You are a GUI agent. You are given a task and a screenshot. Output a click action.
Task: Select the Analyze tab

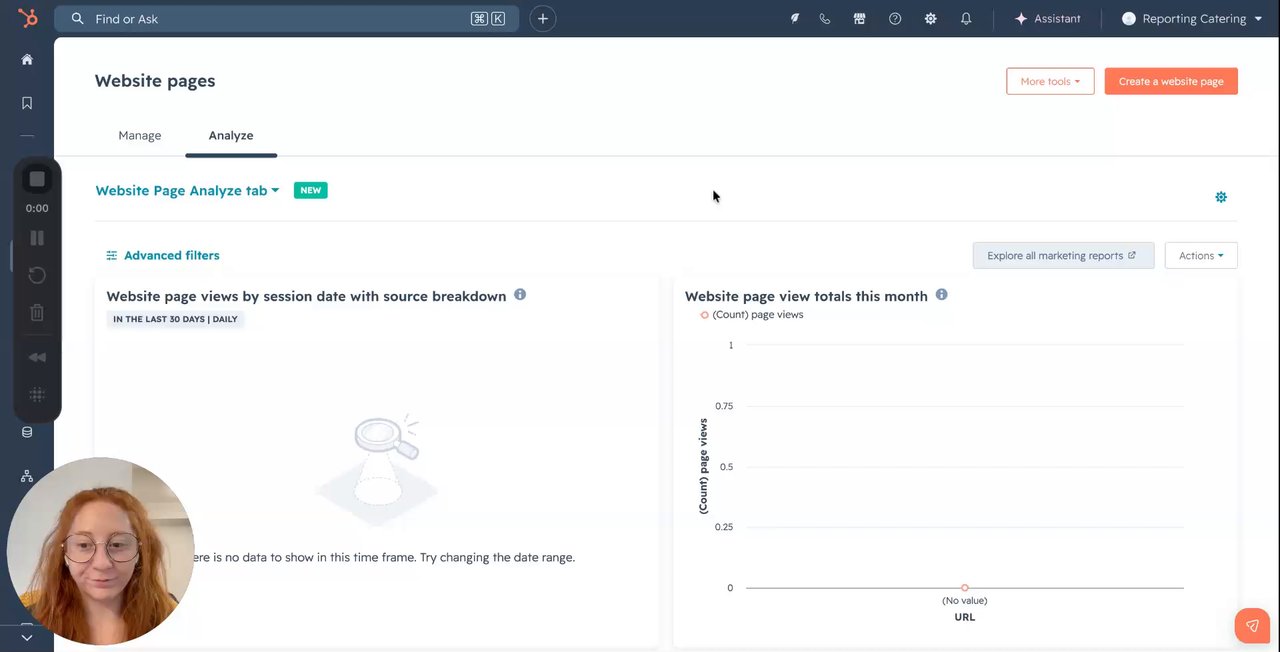click(231, 136)
